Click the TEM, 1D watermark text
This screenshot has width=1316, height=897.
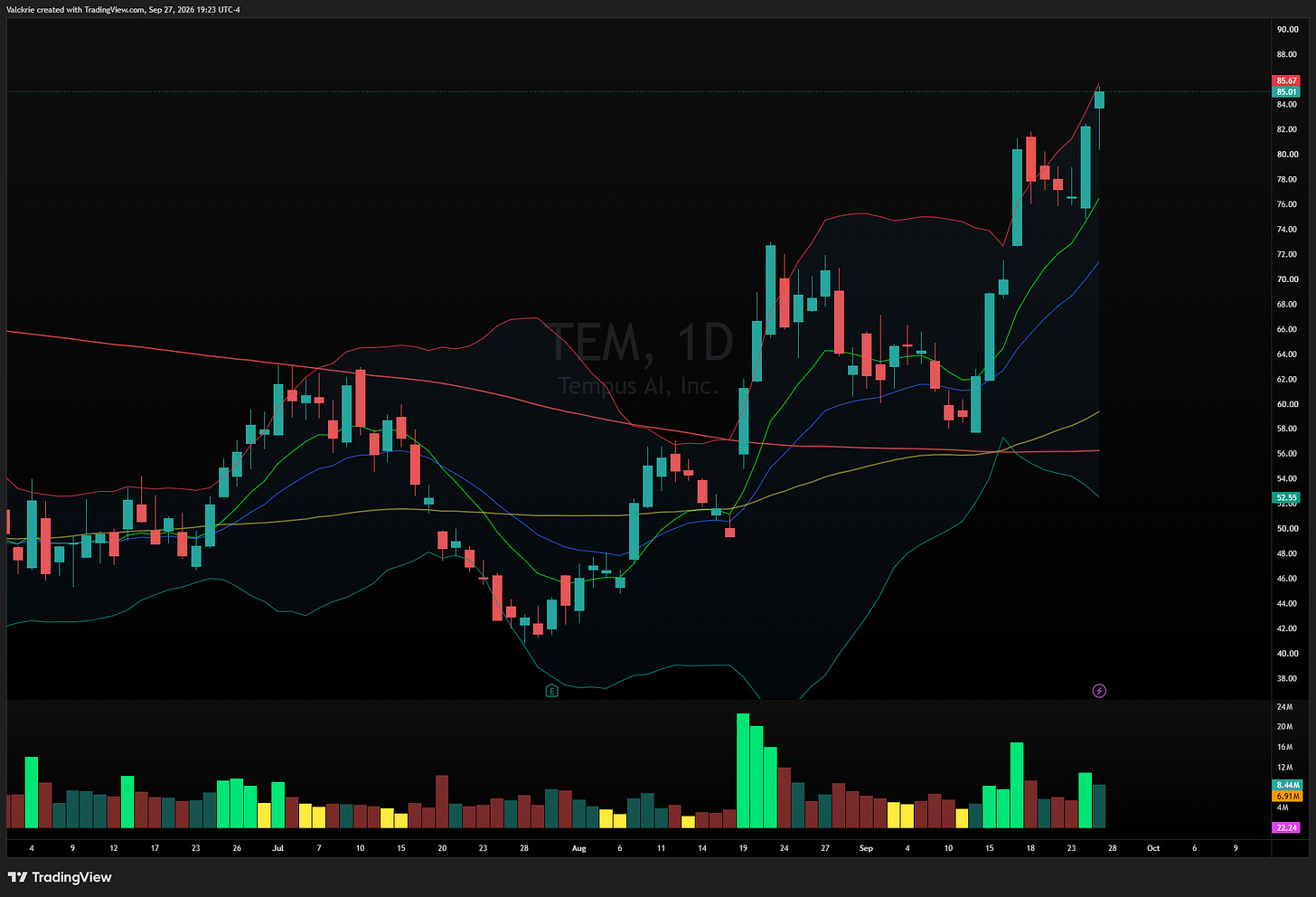(641, 344)
